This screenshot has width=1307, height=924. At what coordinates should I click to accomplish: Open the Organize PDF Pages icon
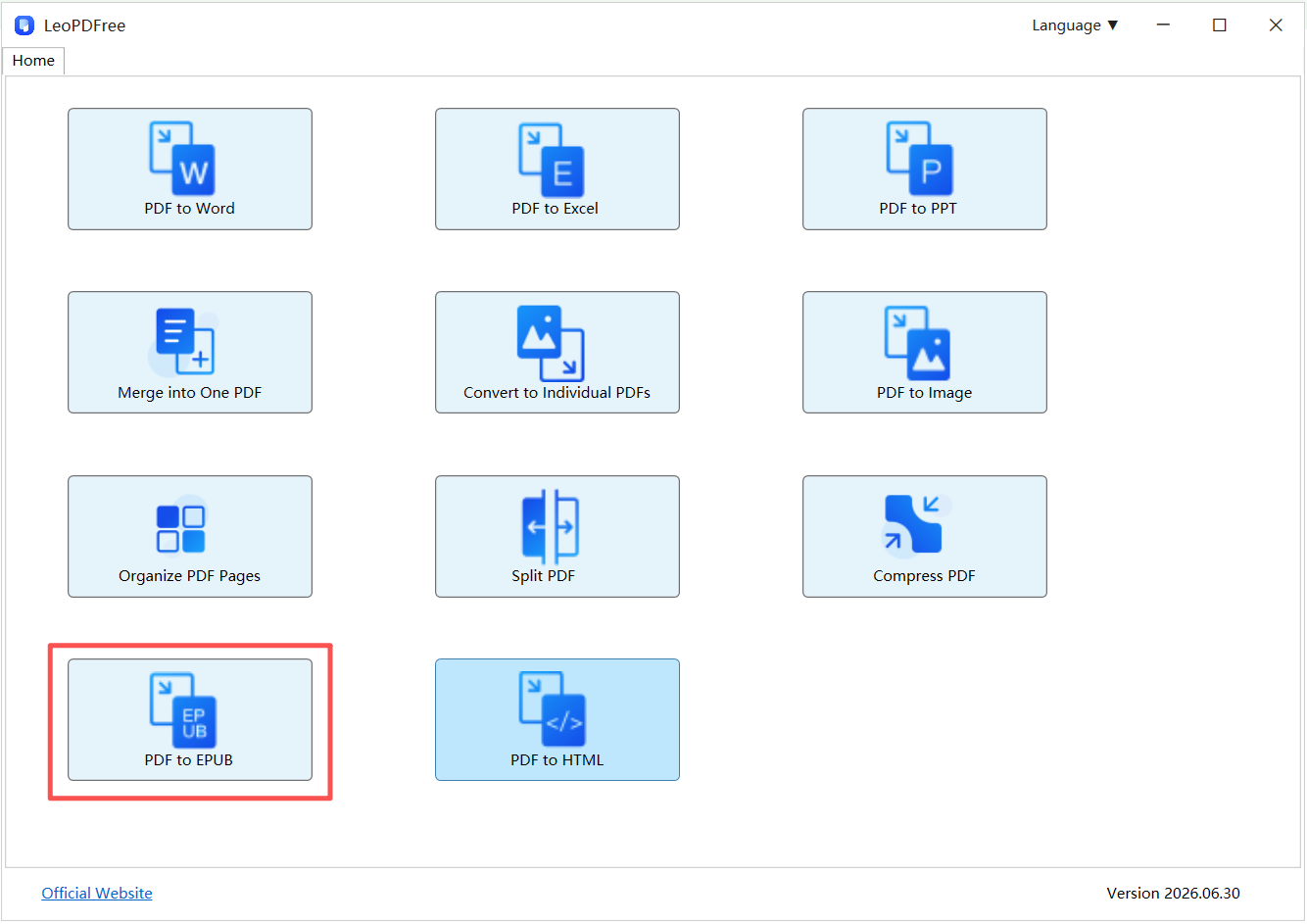click(181, 527)
